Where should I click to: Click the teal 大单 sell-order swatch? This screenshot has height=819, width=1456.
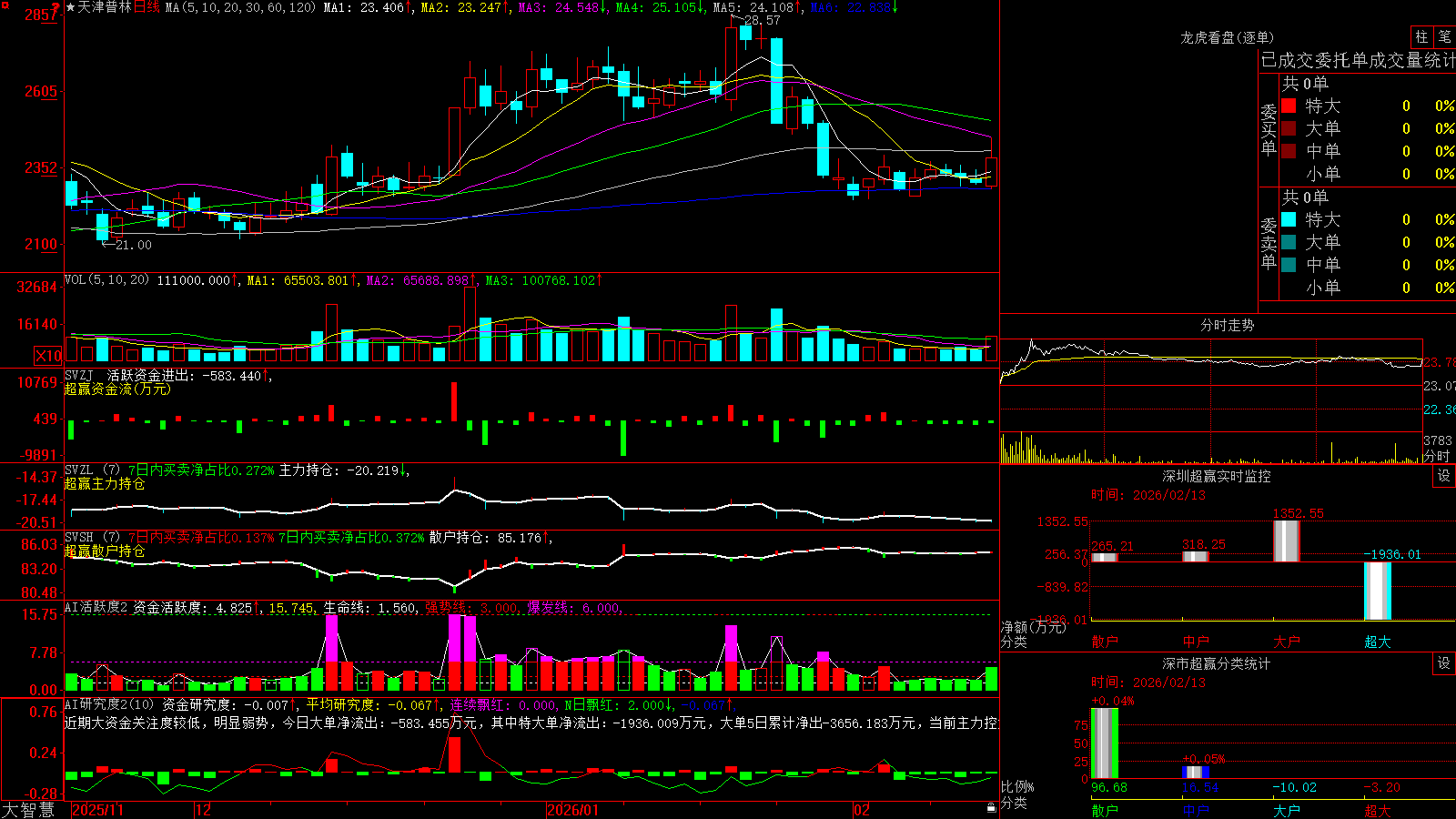click(1289, 242)
